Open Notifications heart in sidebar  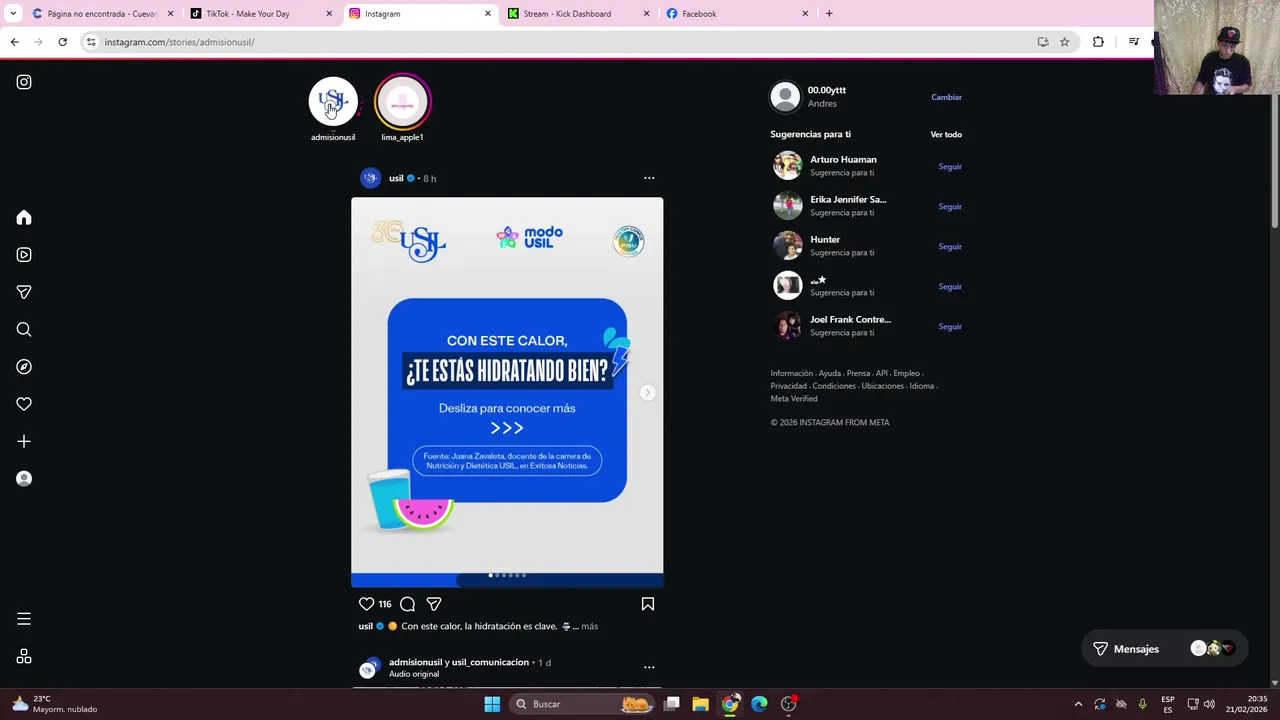click(x=24, y=404)
